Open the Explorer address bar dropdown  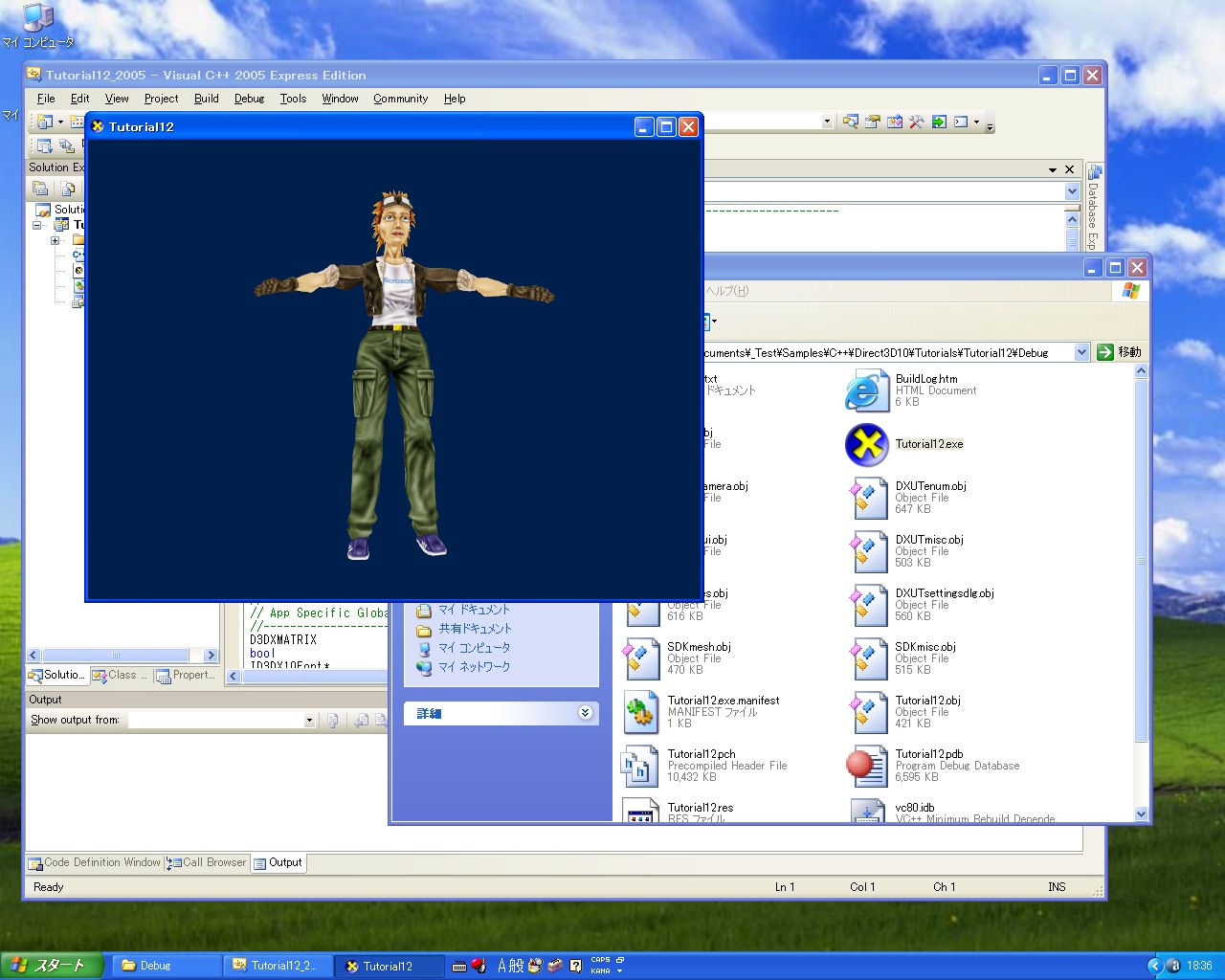click(x=1080, y=352)
